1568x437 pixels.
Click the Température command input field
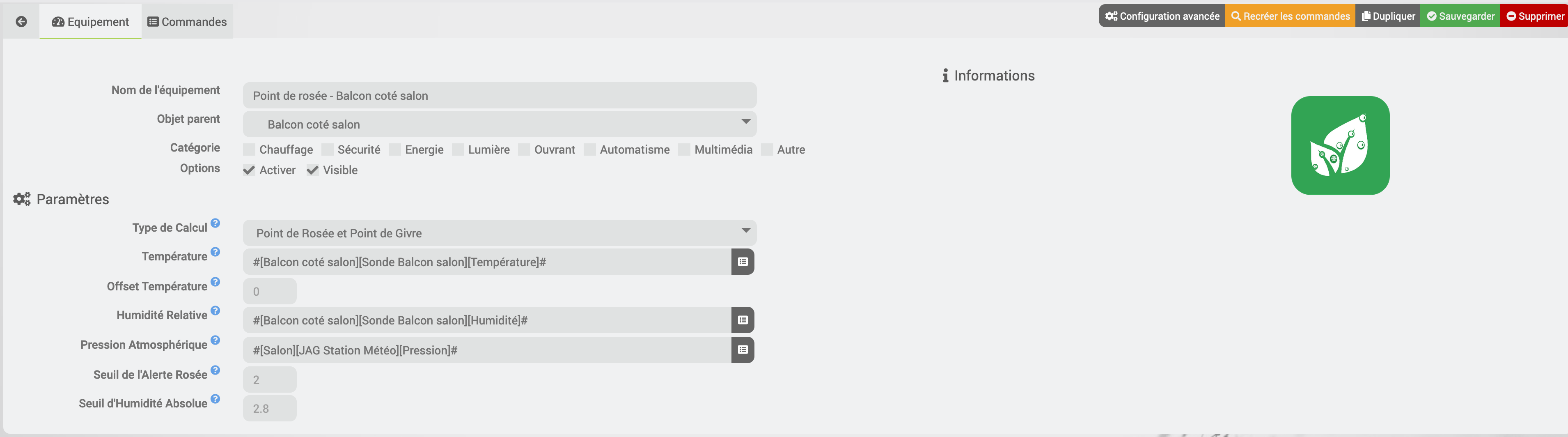[487, 262]
